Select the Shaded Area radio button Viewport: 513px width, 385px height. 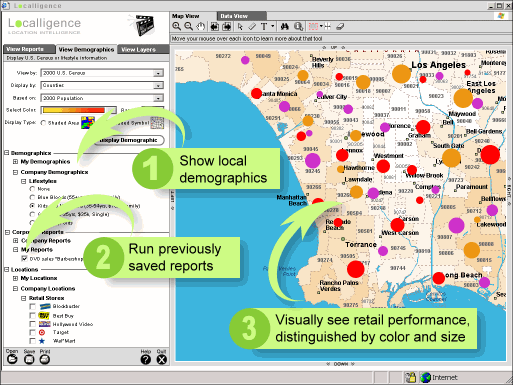(x=43, y=123)
